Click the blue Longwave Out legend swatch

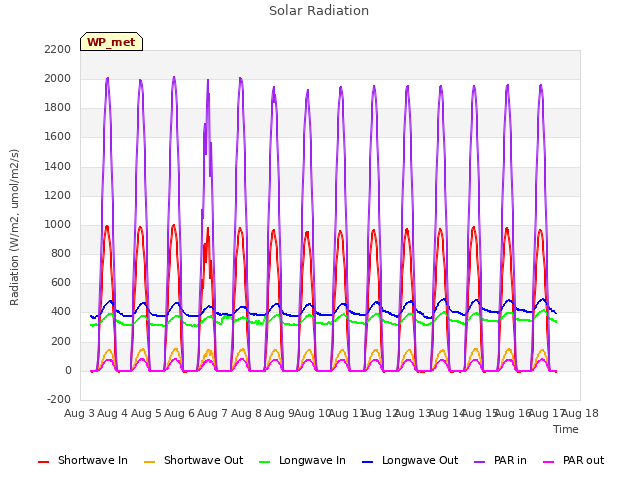(368, 462)
